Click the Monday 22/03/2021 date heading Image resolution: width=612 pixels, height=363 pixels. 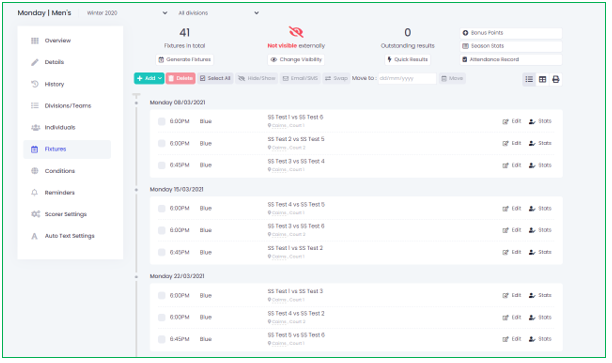click(177, 276)
